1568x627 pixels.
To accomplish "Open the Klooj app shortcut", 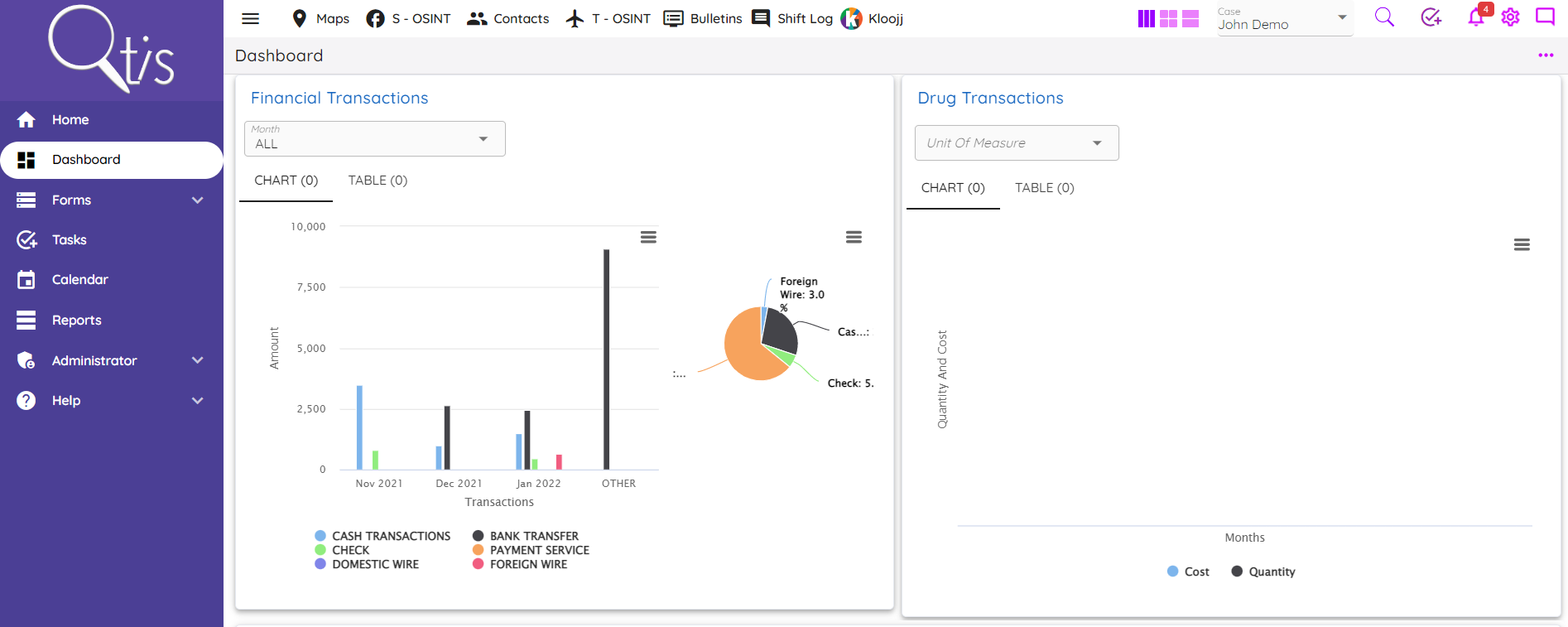I will tap(873, 18).
